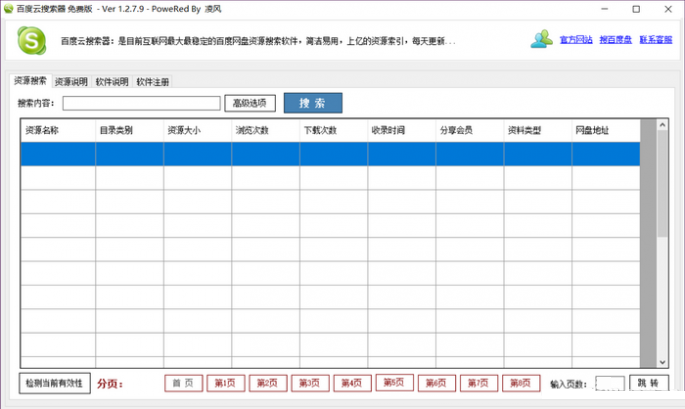Jump to 第5页 in pagination

(394, 383)
